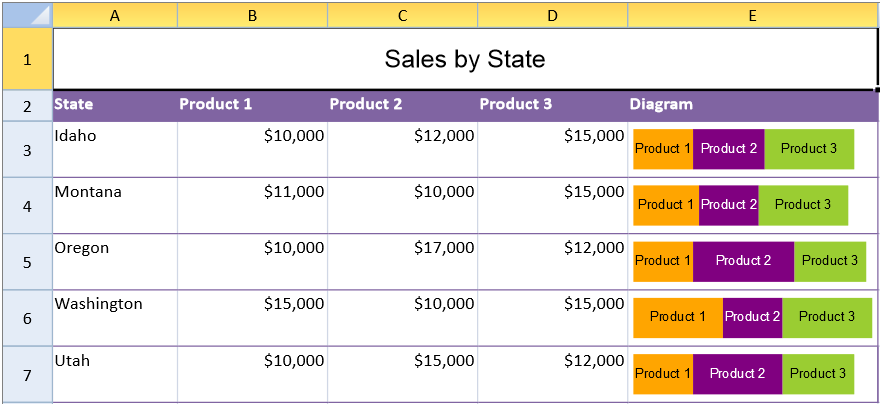This screenshot has width=880, height=404.
Task: Select Washington's $15,000 Product 1 cell
Action: tap(253, 318)
